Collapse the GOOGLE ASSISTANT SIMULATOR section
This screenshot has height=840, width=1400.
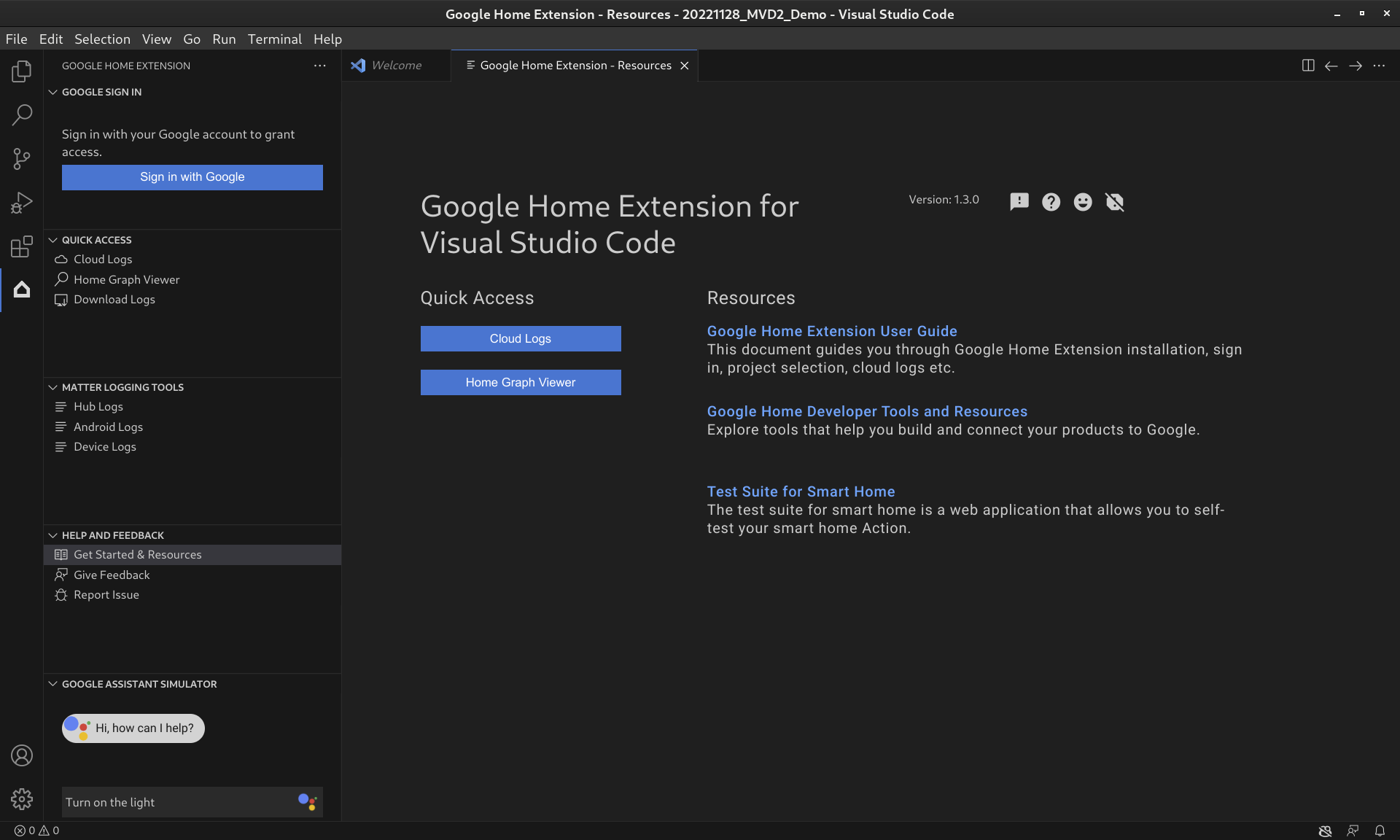click(x=52, y=683)
